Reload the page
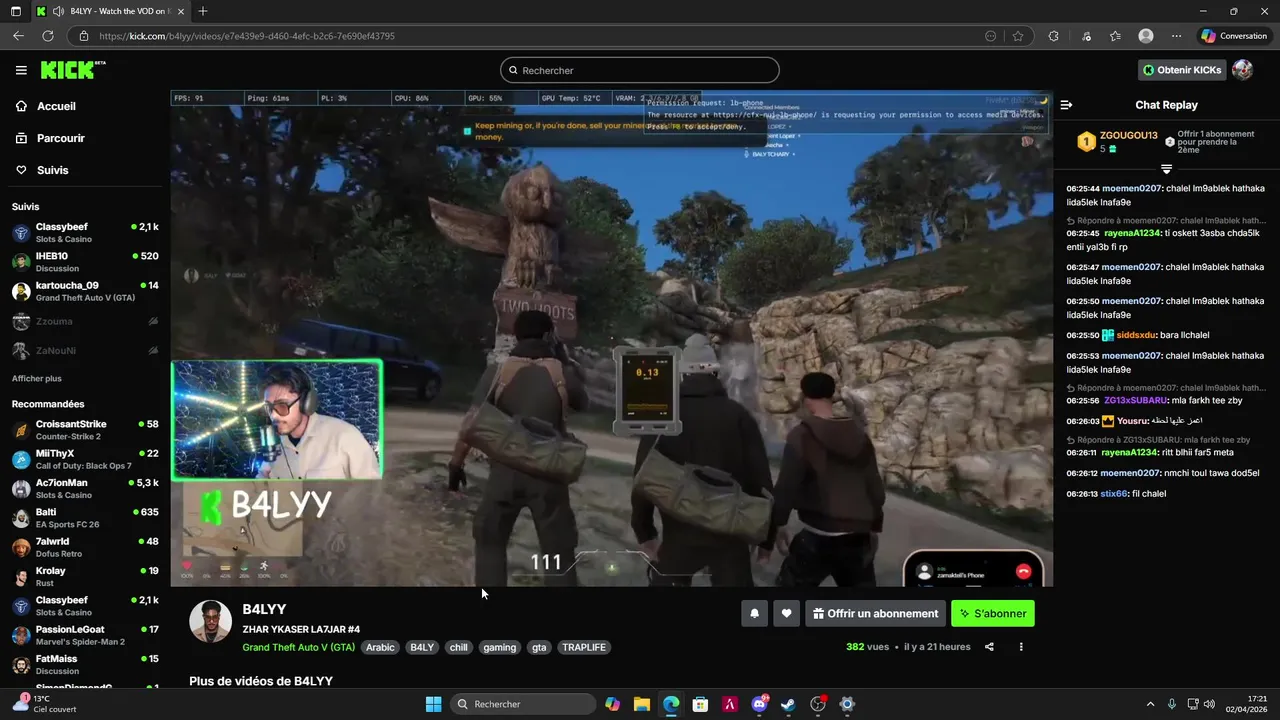This screenshot has height=720, width=1280. [x=48, y=36]
